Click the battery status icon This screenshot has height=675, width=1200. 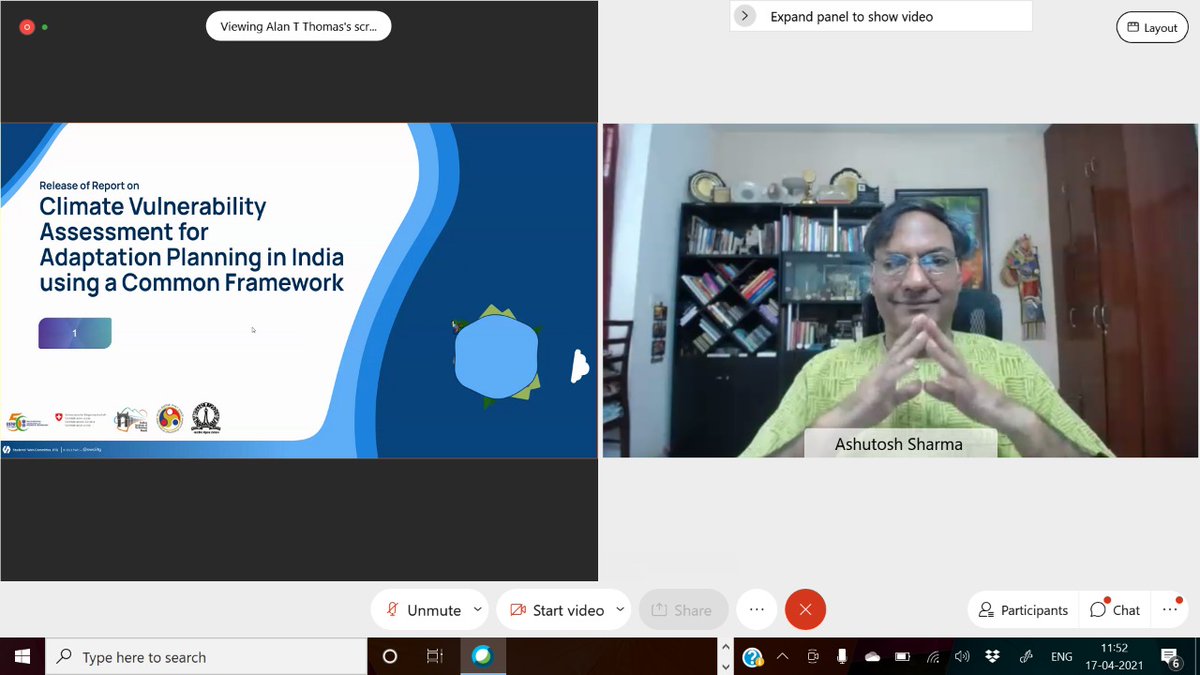tap(902, 657)
